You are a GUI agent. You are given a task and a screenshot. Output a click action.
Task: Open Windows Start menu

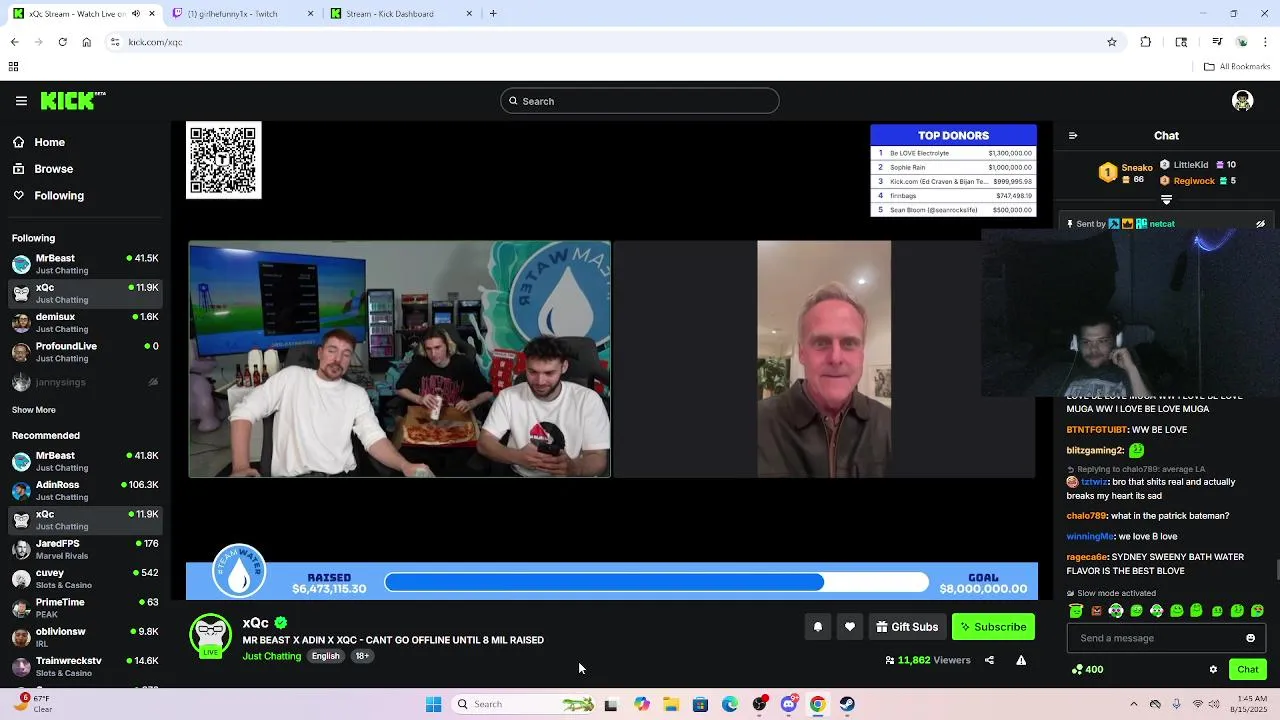tap(433, 704)
